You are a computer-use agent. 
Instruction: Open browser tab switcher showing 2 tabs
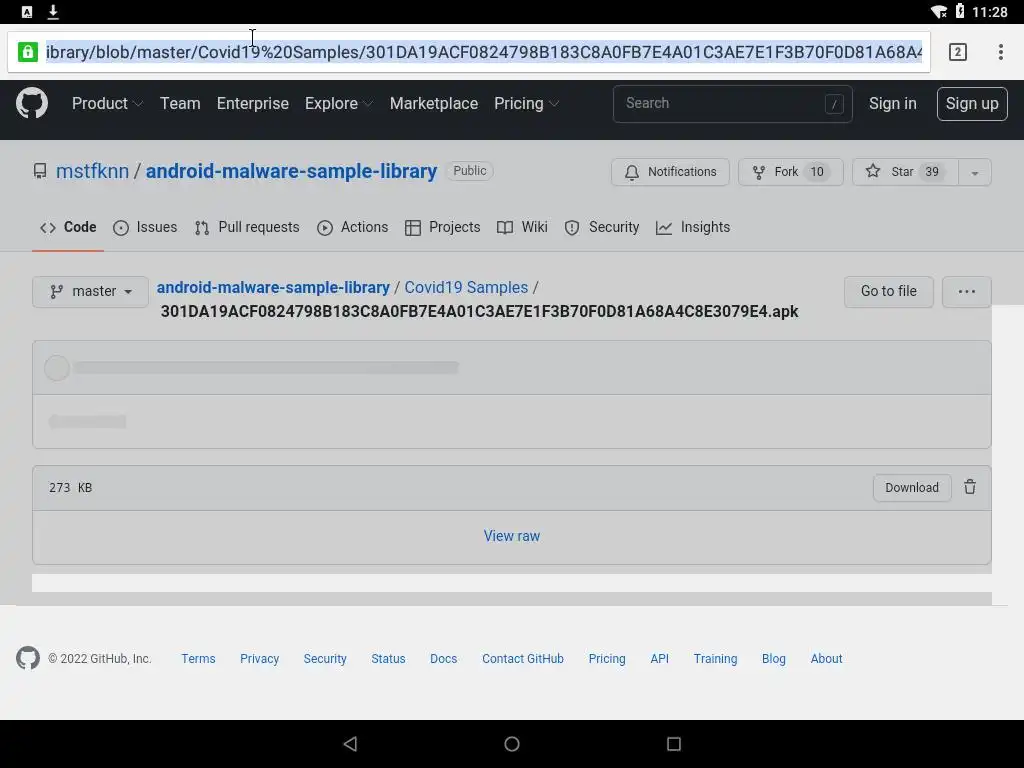point(957,52)
